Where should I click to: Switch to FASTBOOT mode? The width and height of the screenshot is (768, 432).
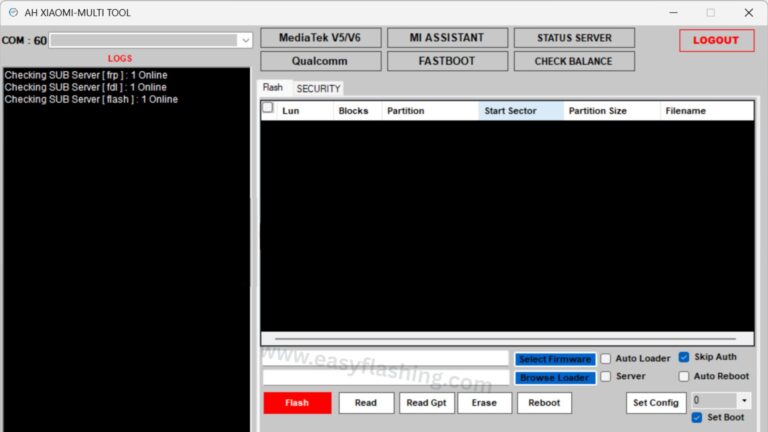446,61
